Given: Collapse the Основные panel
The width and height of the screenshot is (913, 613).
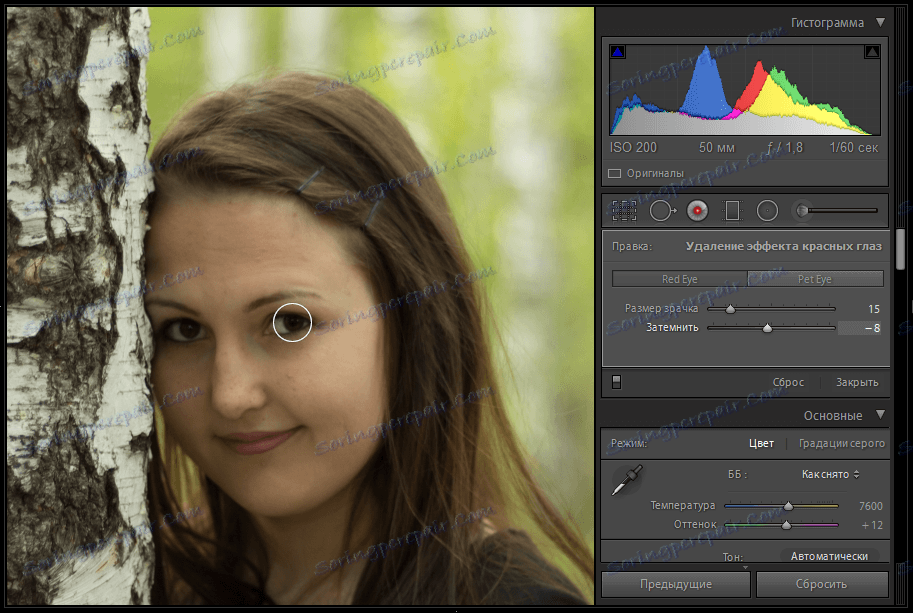Looking at the screenshot, I should 881,415.
